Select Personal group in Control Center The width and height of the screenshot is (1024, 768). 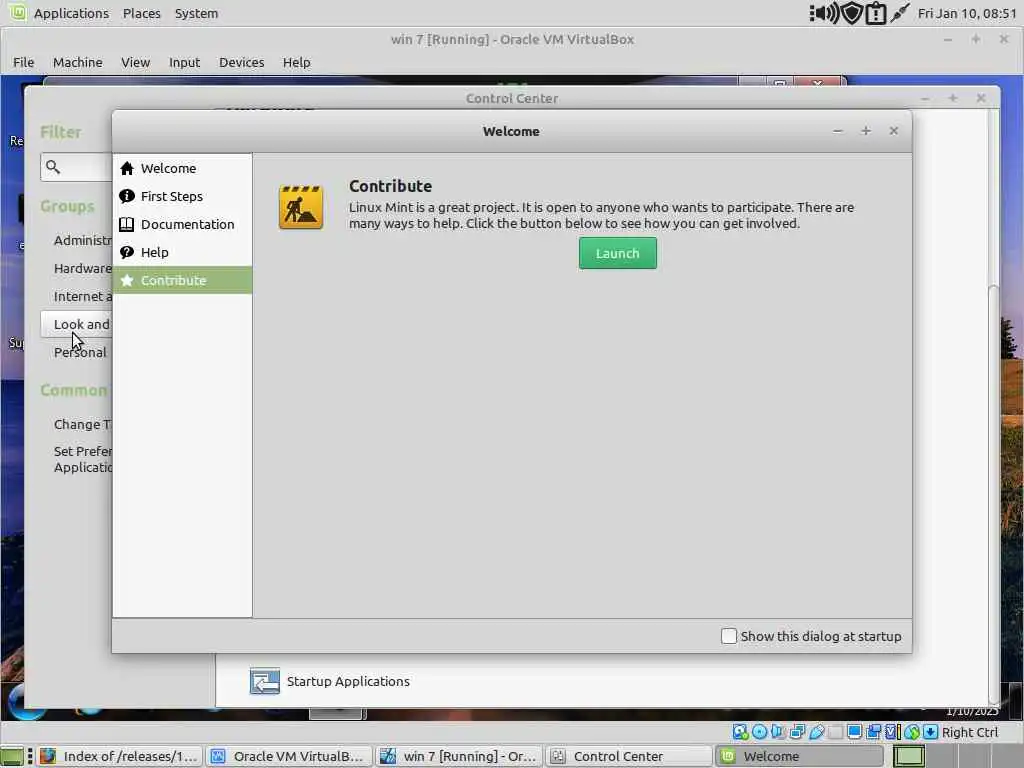coord(80,353)
